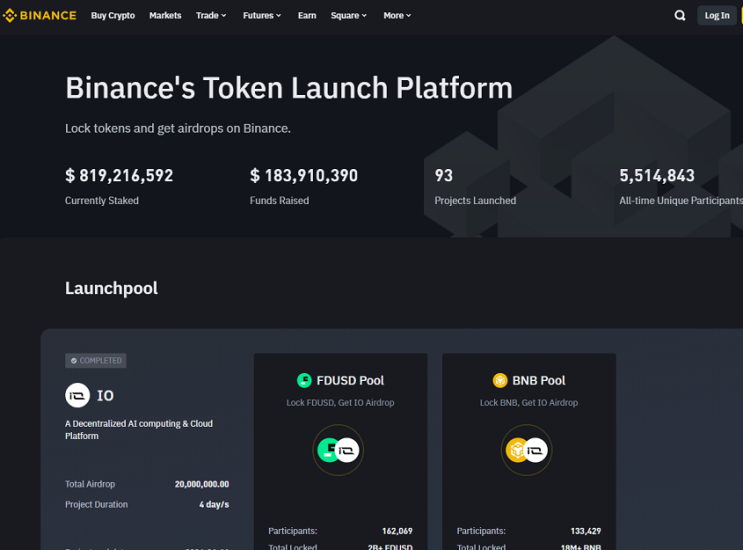Click the Binance's Token Launch Platform heading
The width and height of the screenshot is (743, 550).
pos(289,88)
